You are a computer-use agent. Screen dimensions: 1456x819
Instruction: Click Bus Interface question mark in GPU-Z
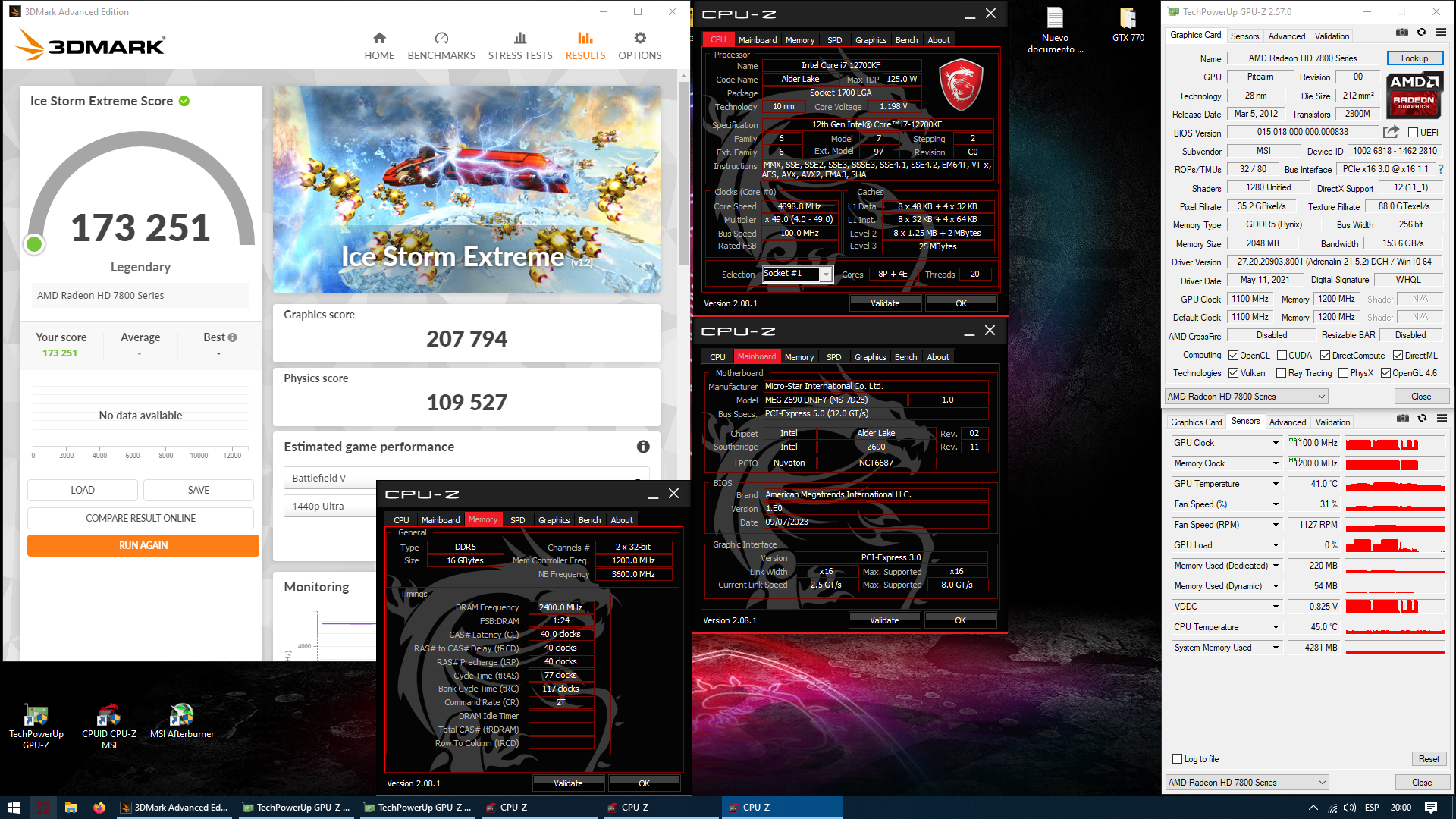coord(1441,169)
